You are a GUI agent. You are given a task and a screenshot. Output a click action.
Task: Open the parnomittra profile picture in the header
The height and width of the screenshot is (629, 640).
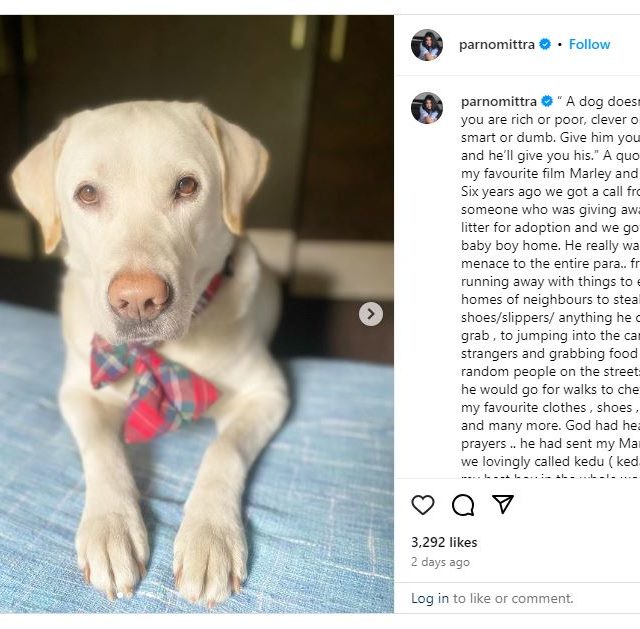click(x=427, y=45)
